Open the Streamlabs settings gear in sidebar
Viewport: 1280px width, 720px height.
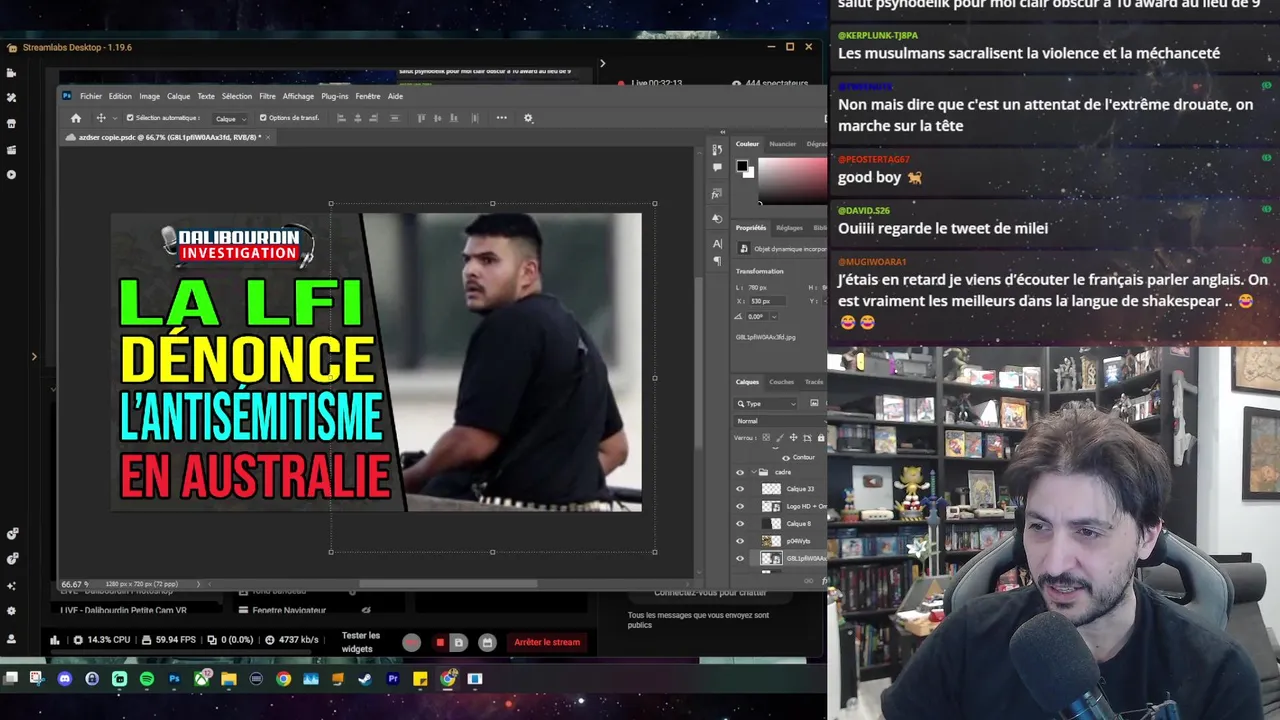[x=11, y=611]
